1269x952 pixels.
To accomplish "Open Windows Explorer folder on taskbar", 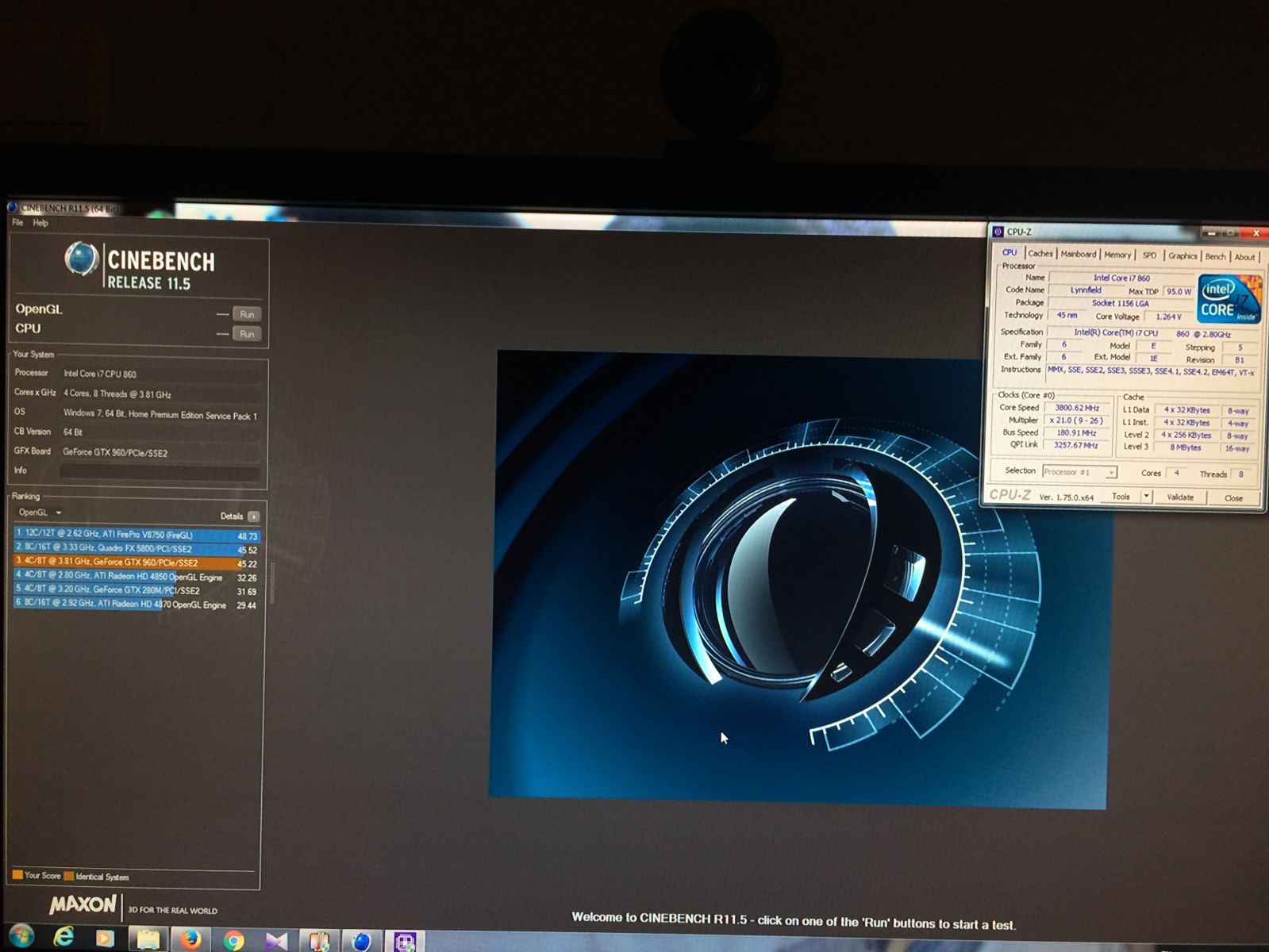I will tap(148, 939).
